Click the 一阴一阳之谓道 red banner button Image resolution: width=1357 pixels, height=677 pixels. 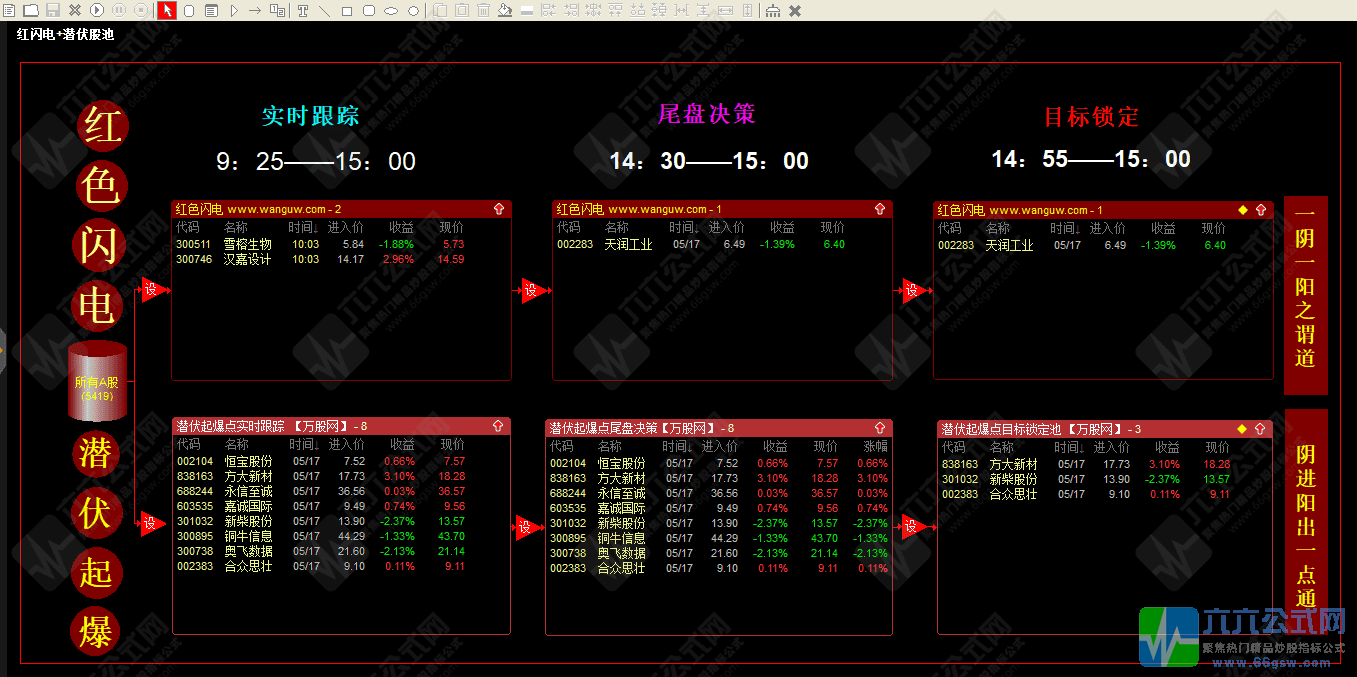[x=1305, y=296]
